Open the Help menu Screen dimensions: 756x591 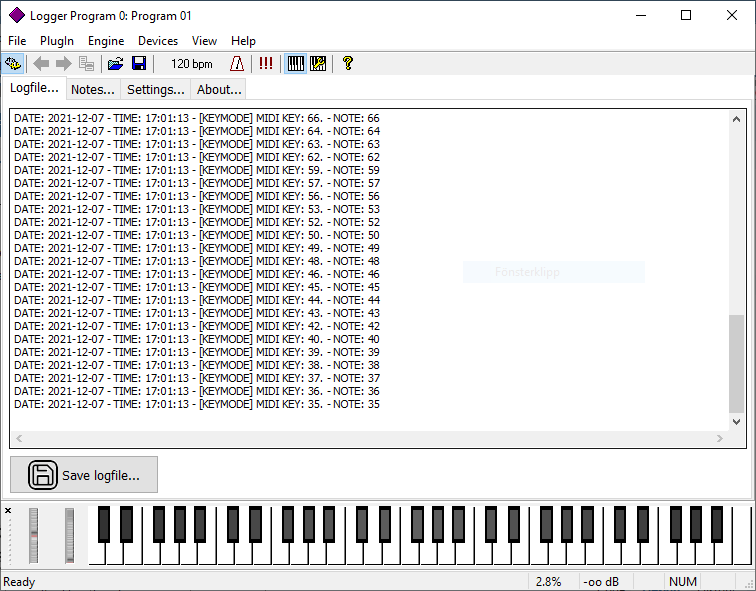(x=243, y=41)
